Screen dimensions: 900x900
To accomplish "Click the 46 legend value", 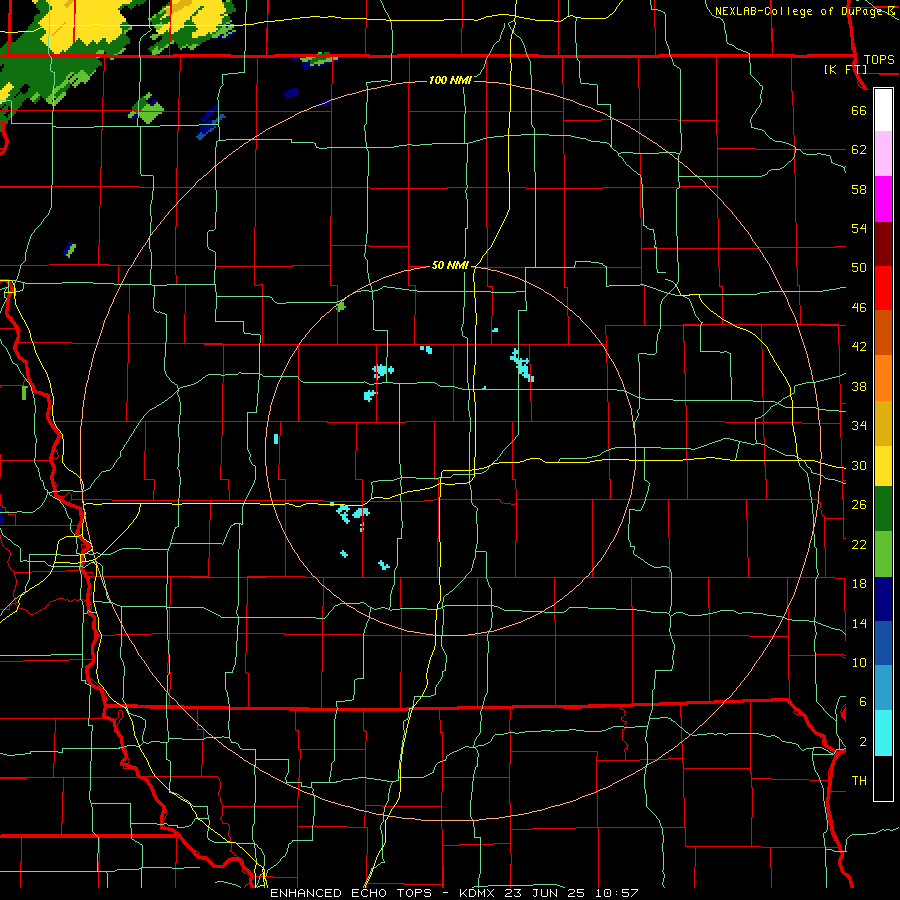I will click(859, 308).
